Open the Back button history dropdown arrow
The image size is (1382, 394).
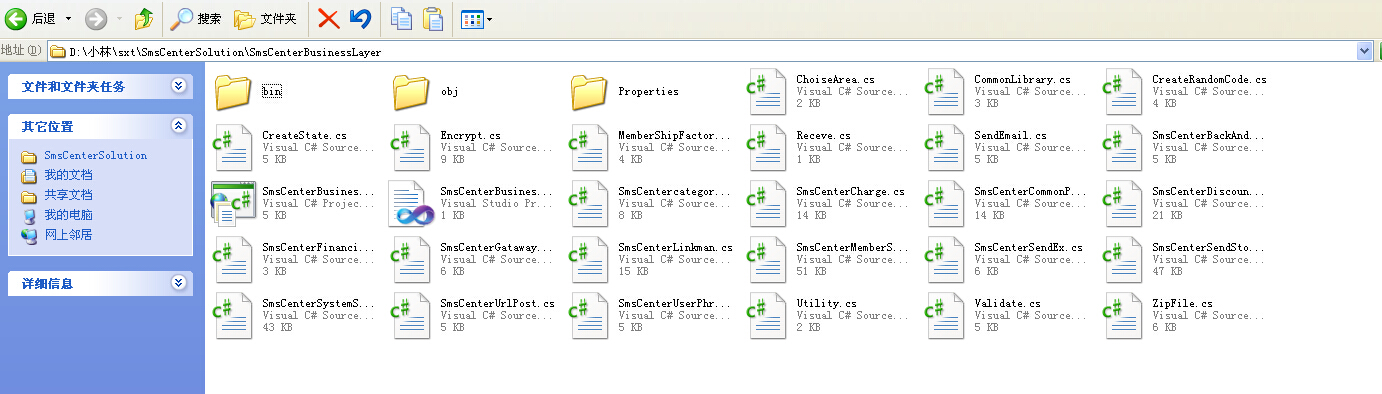tap(68, 18)
